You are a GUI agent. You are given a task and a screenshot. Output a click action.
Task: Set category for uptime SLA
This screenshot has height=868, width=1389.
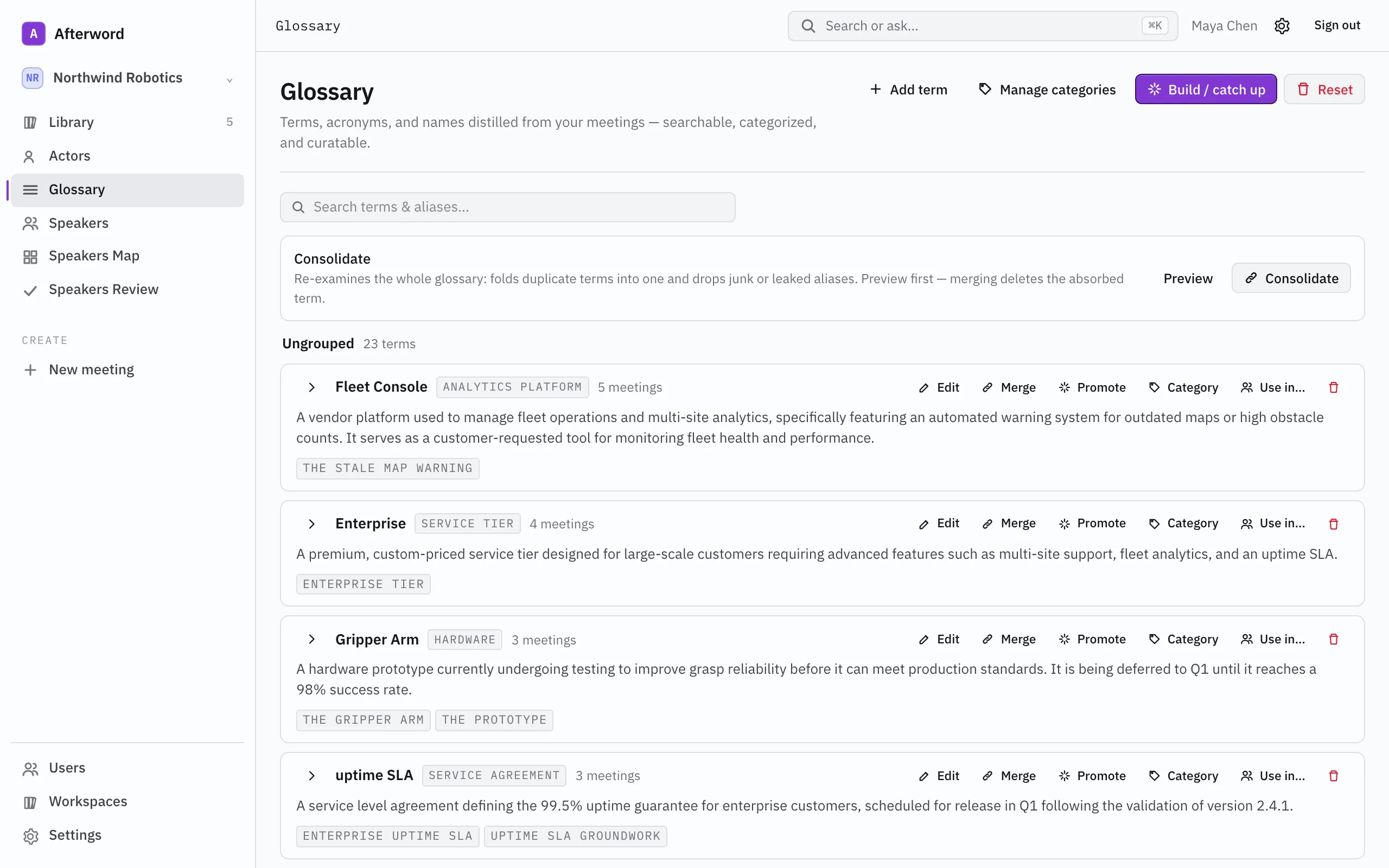coord(1183,776)
